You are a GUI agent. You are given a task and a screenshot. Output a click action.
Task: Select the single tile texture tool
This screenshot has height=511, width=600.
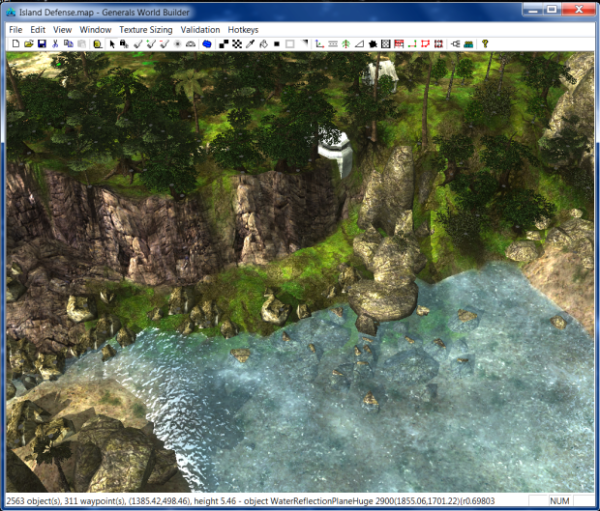224,44
